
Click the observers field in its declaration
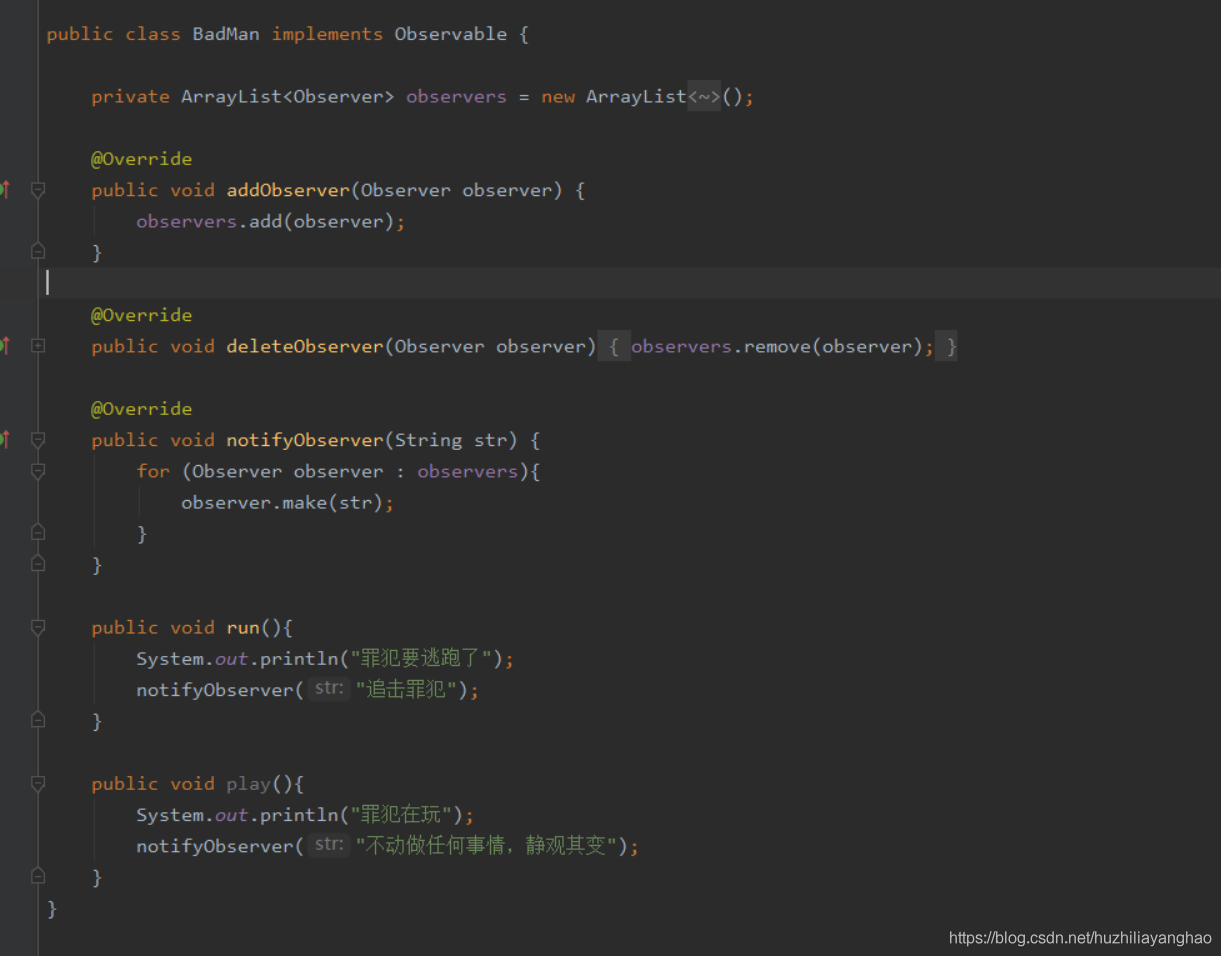(456, 97)
